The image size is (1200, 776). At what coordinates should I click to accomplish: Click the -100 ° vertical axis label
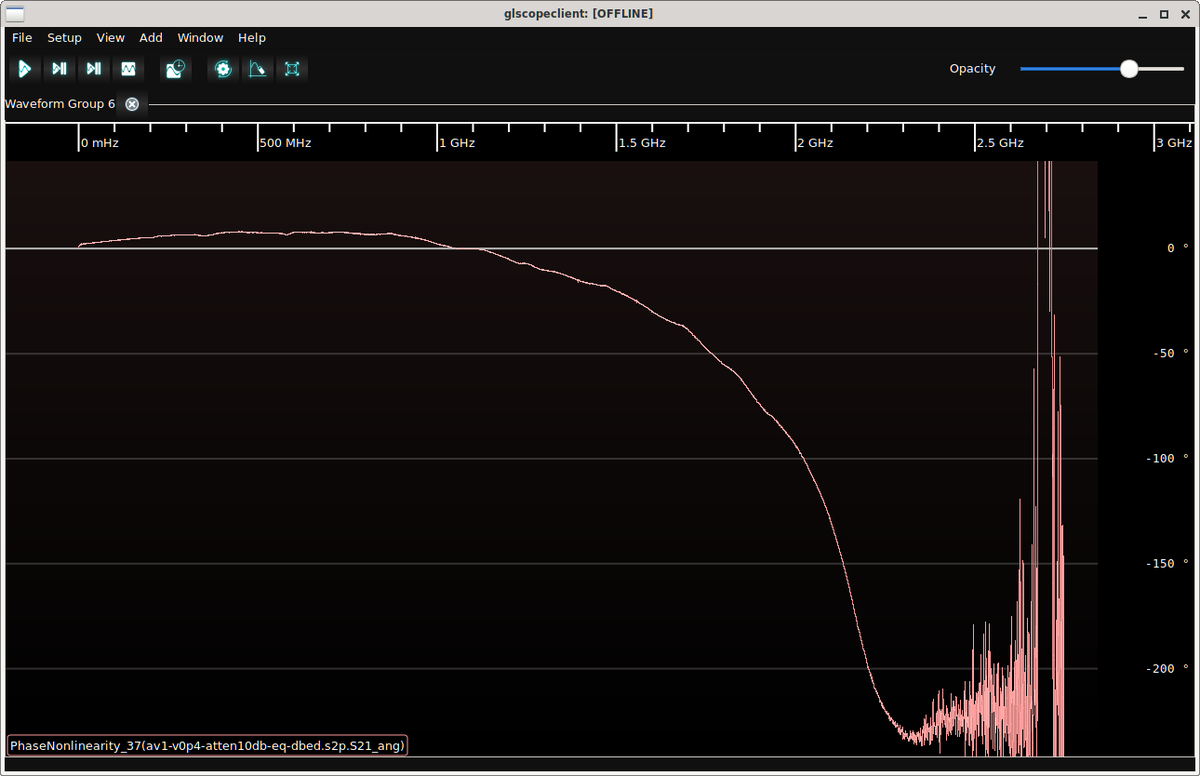click(1168, 458)
